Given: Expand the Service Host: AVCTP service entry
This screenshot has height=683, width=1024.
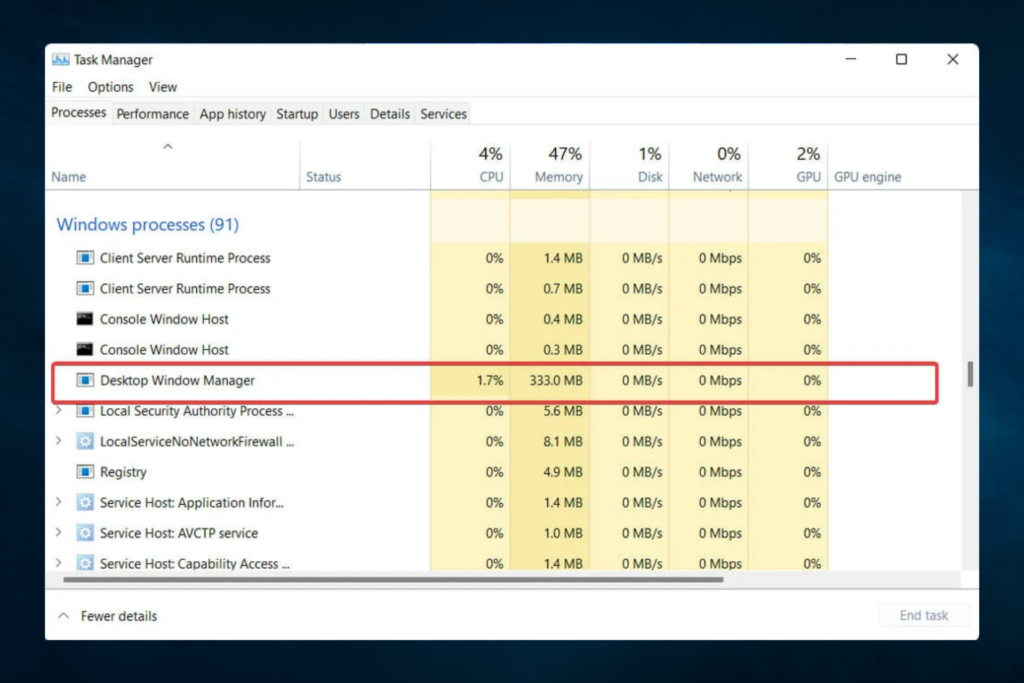Looking at the screenshot, I should pos(60,533).
